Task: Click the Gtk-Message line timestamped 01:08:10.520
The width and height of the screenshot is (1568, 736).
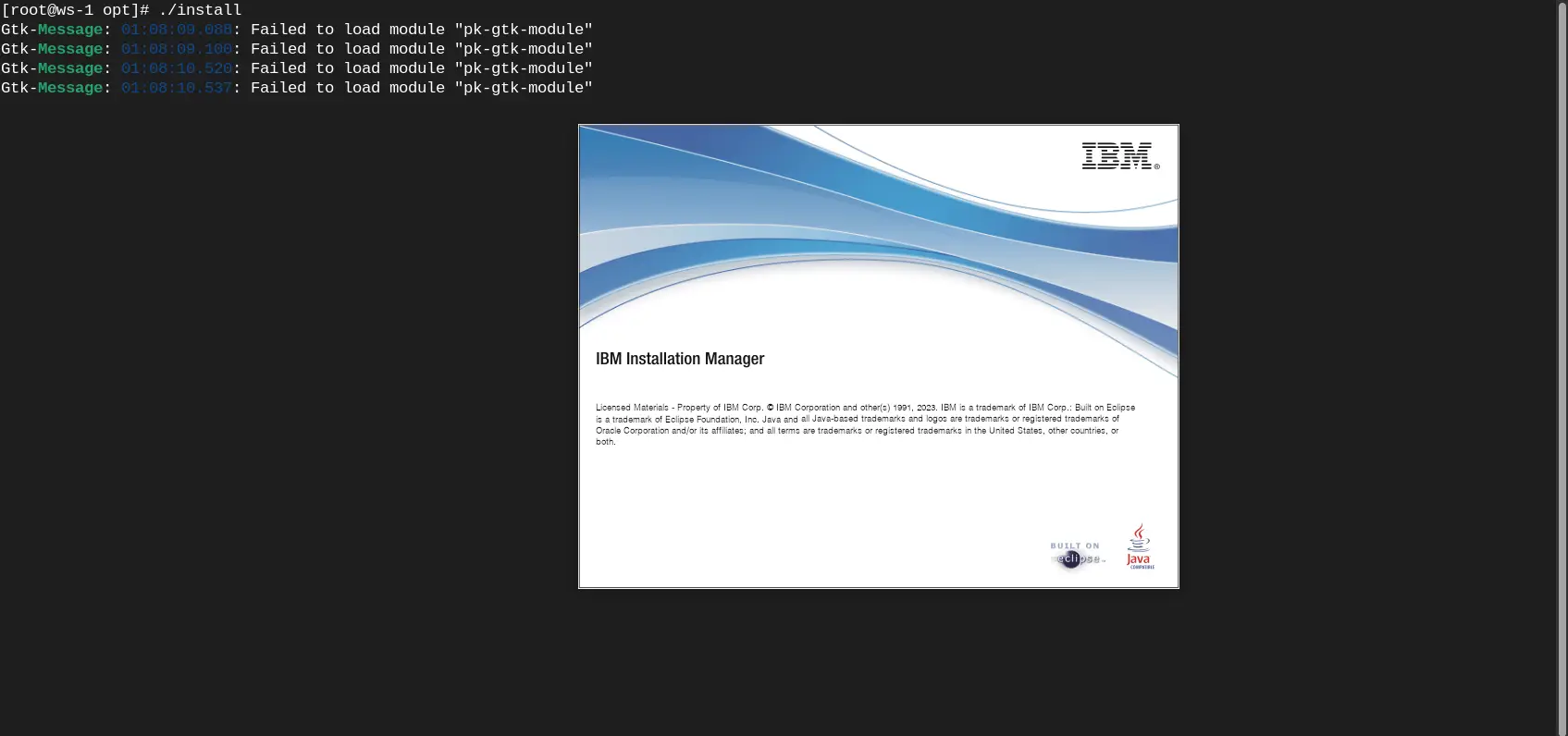Action: [297, 68]
